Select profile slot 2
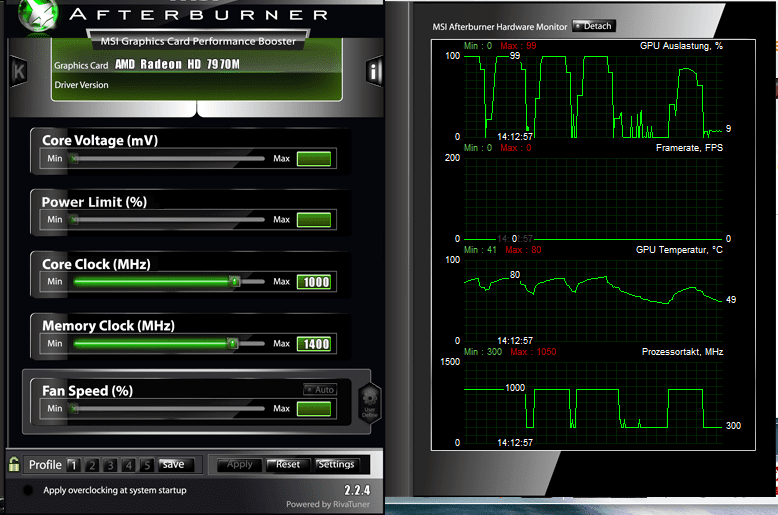This screenshot has height=515, width=778. [92, 465]
